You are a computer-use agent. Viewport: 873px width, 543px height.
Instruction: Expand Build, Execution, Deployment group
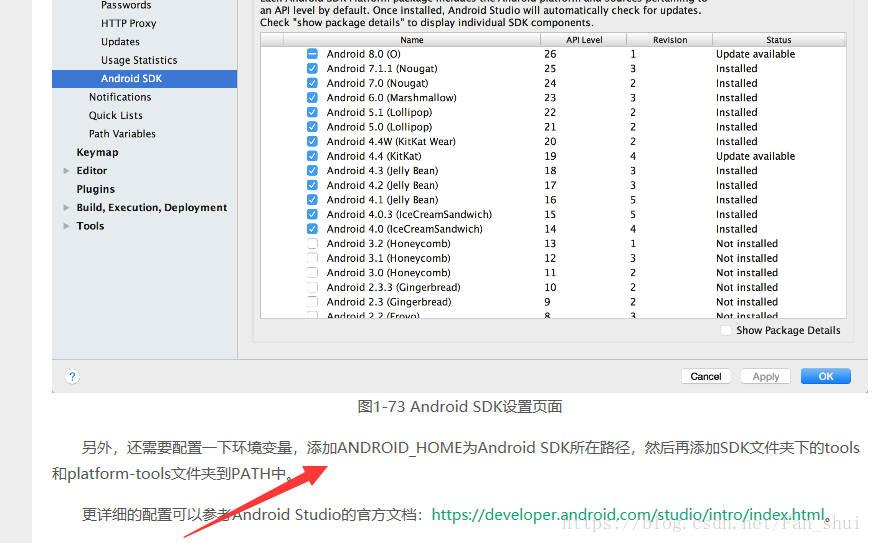pos(66,208)
